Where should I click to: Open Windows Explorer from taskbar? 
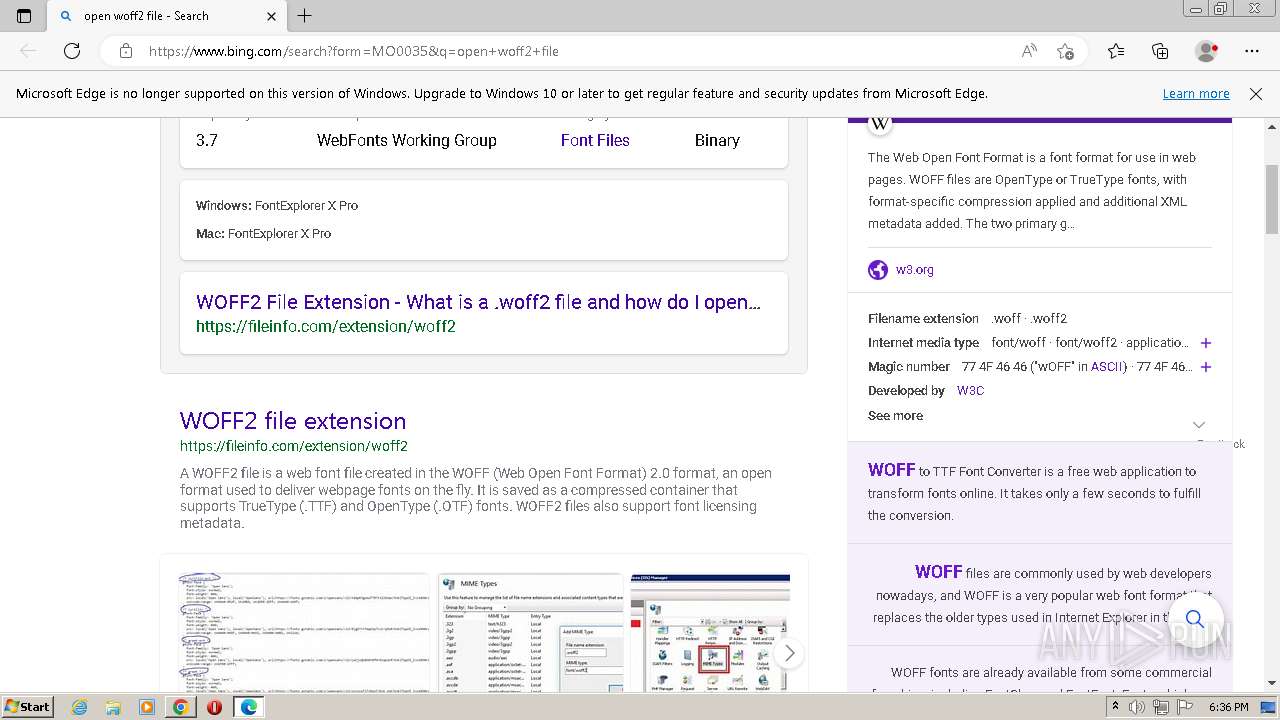coord(113,707)
